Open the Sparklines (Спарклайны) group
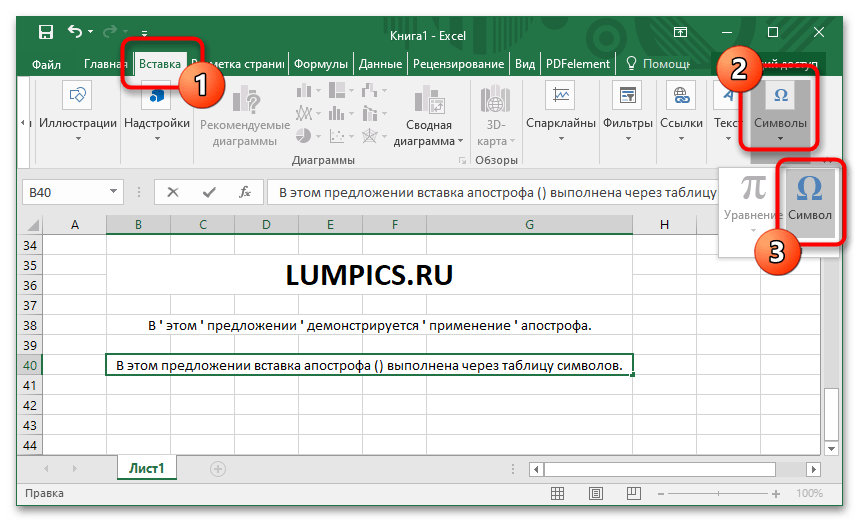859x522 pixels. 560,110
